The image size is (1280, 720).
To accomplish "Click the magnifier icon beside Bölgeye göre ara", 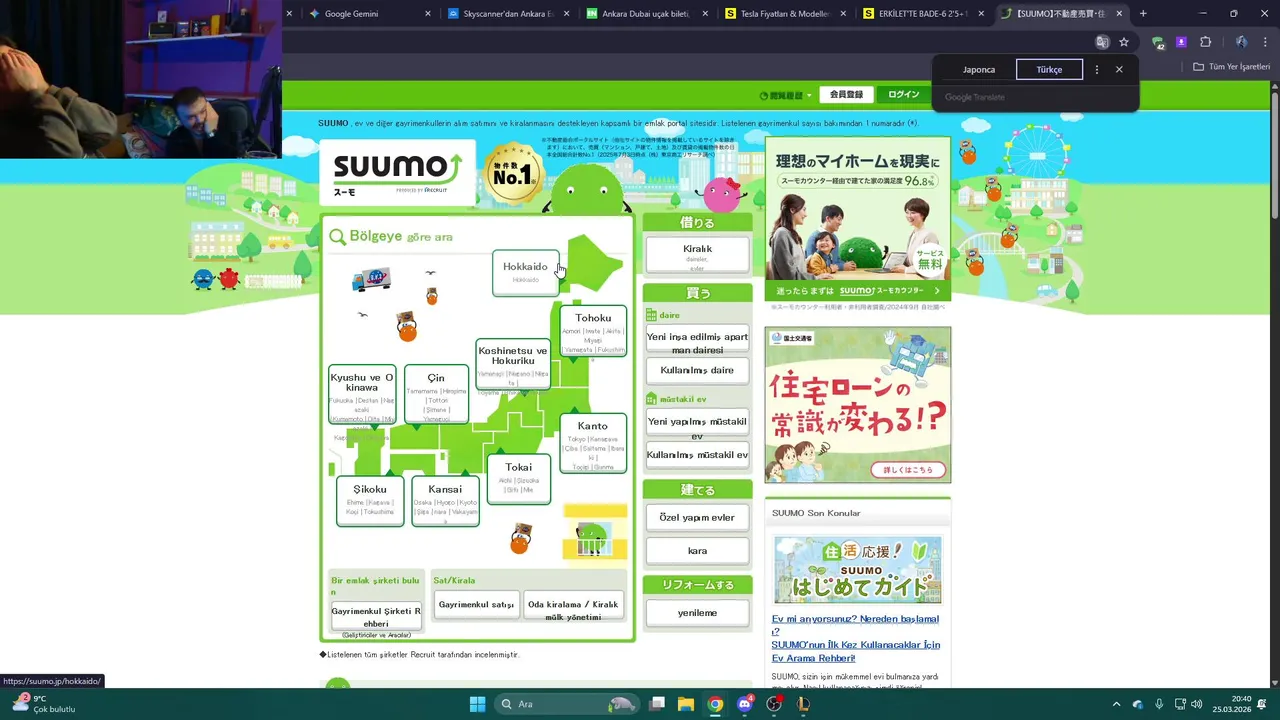I will (x=338, y=237).
